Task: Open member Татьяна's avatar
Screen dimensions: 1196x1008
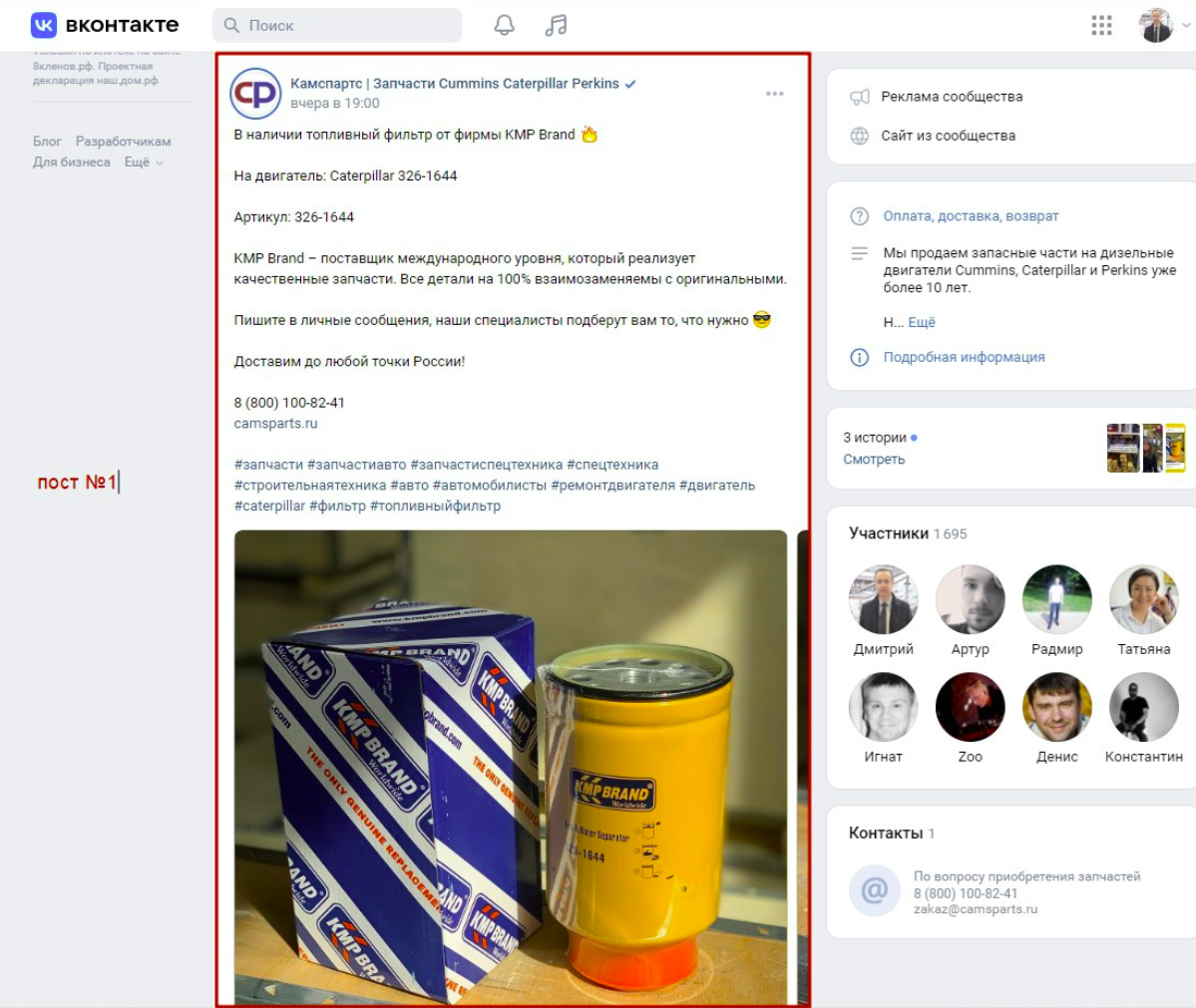Action: [x=1144, y=599]
